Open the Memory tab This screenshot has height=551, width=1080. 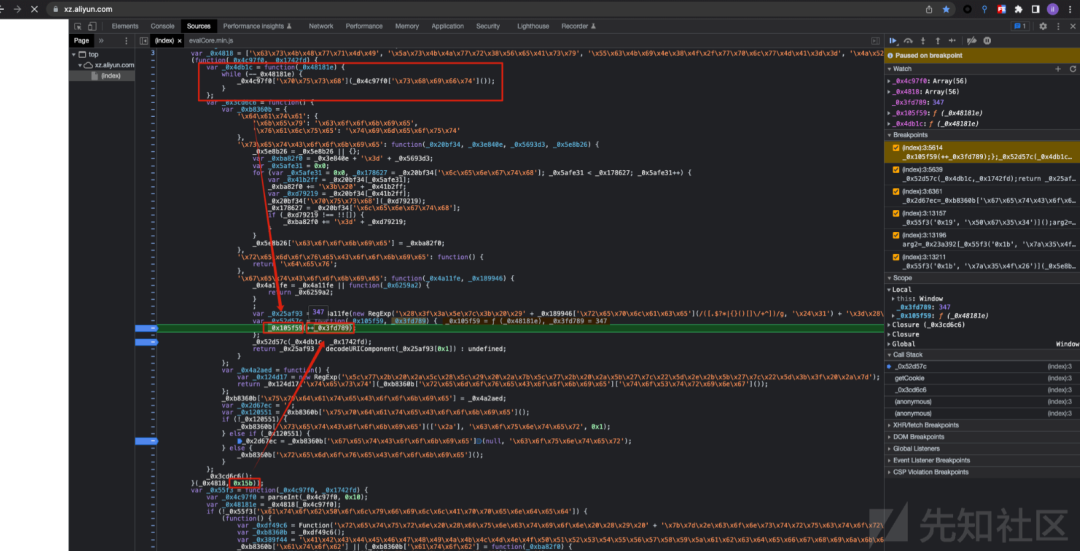pyautogui.click(x=407, y=26)
